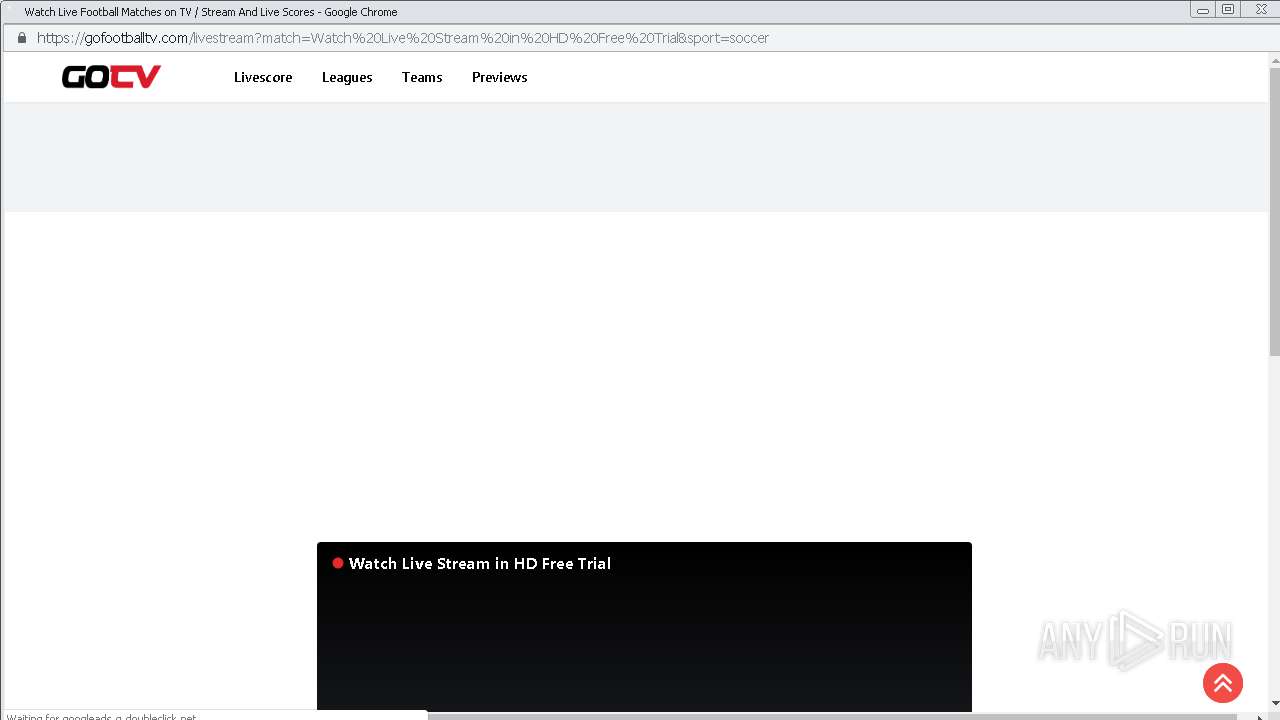
Task: Click the scrollbar up arrow
Action: point(1274,59)
